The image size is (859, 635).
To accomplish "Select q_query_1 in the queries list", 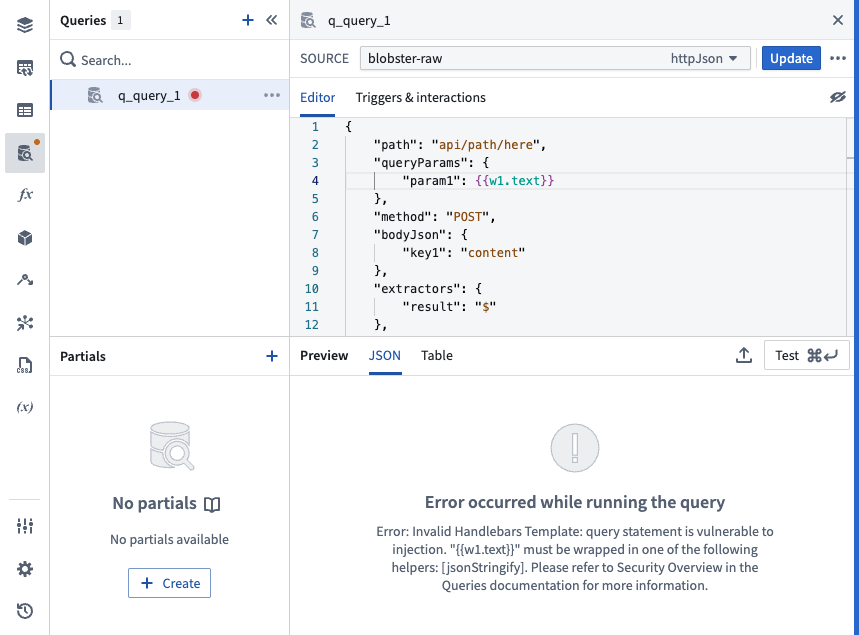I will tap(170, 95).
